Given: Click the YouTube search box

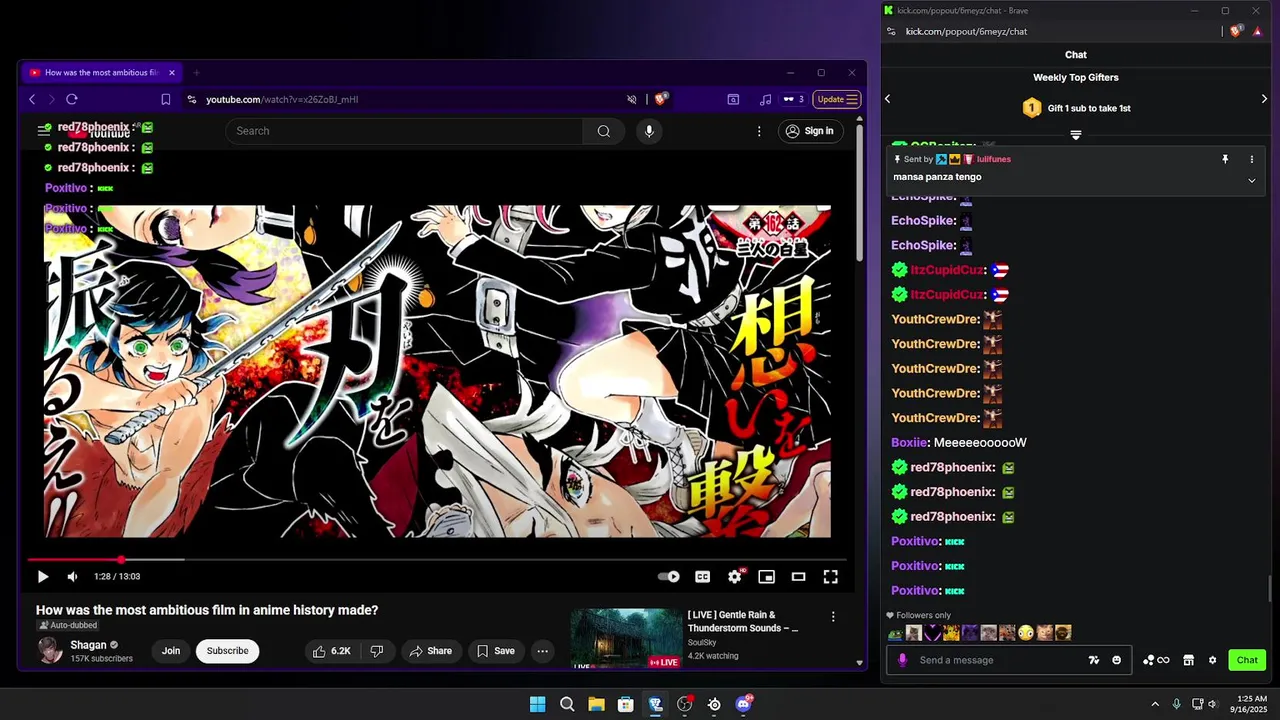Looking at the screenshot, I should (404, 131).
